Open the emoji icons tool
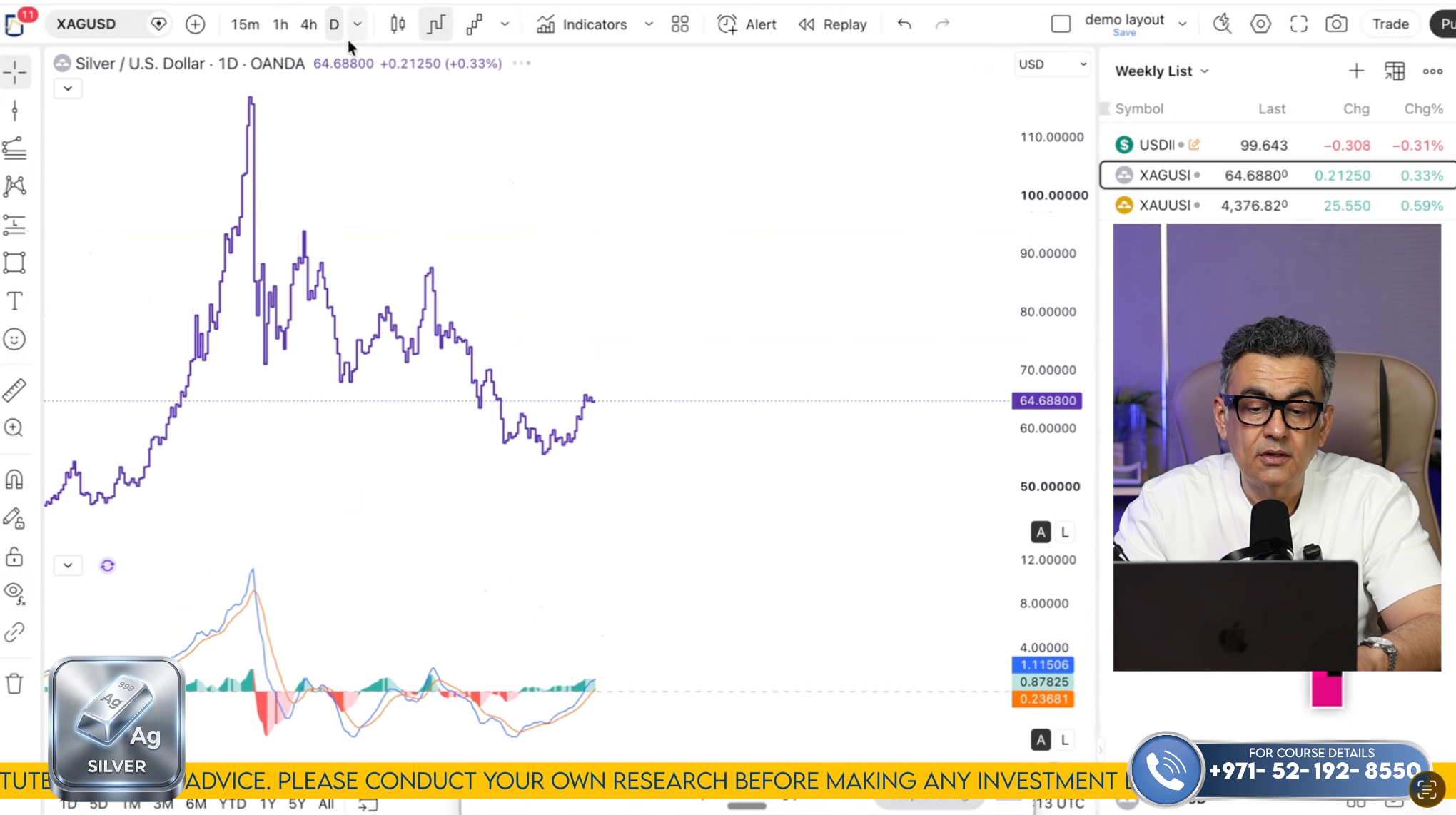This screenshot has height=815, width=1456. 15,339
